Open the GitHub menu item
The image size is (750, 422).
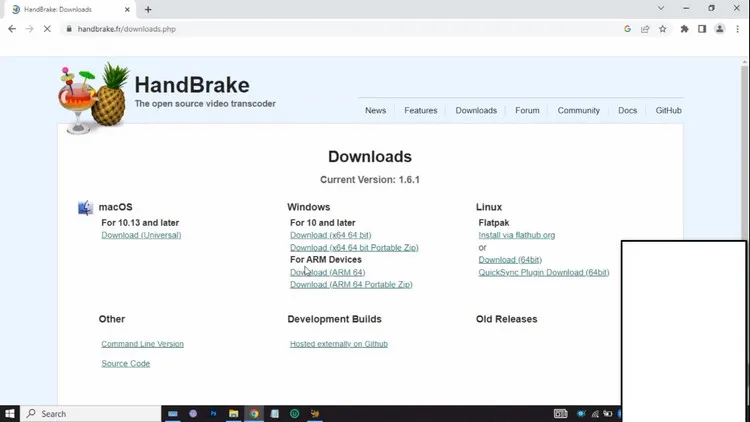tap(668, 111)
